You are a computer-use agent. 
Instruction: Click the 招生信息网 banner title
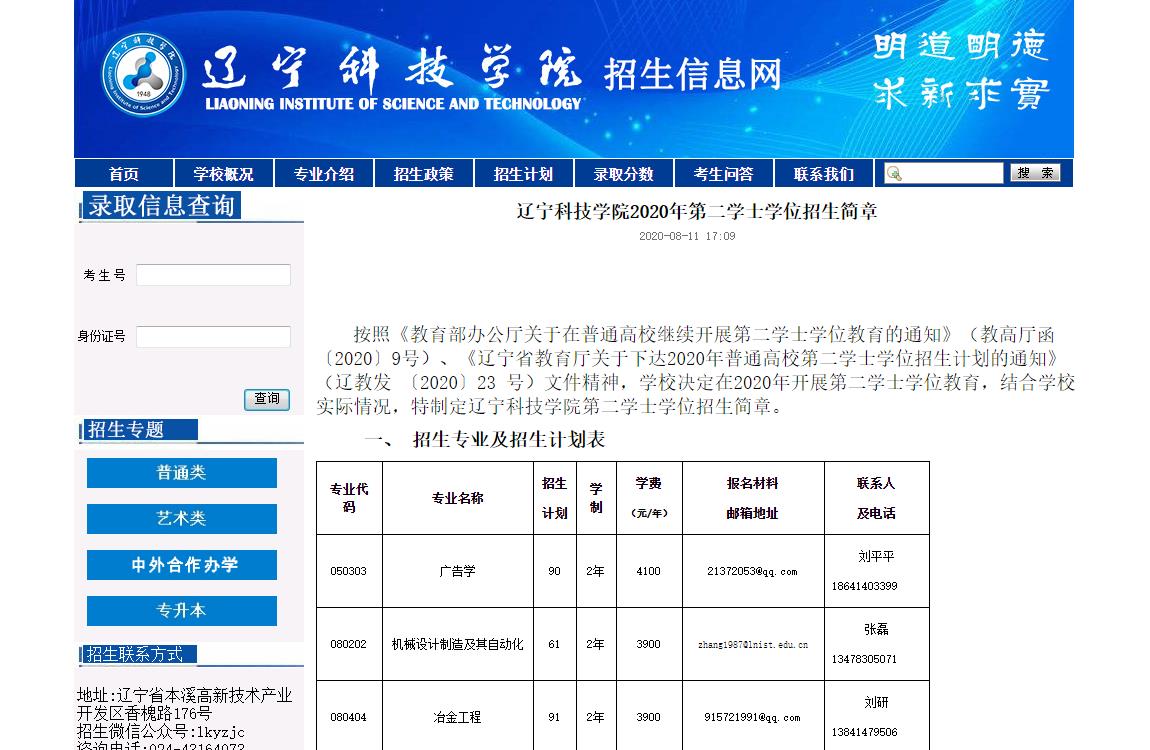tap(692, 75)
